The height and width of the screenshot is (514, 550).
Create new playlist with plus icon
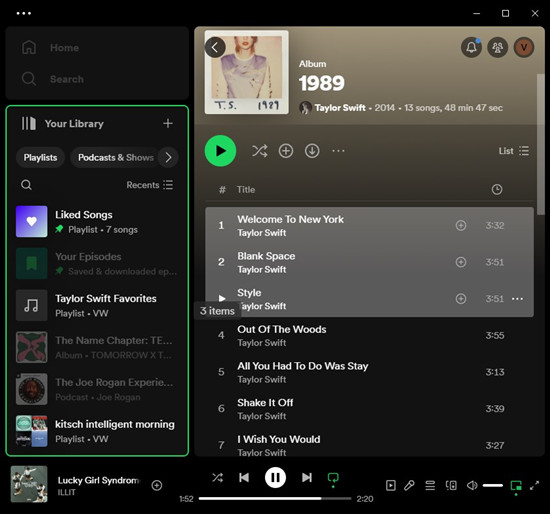point(168,124)
